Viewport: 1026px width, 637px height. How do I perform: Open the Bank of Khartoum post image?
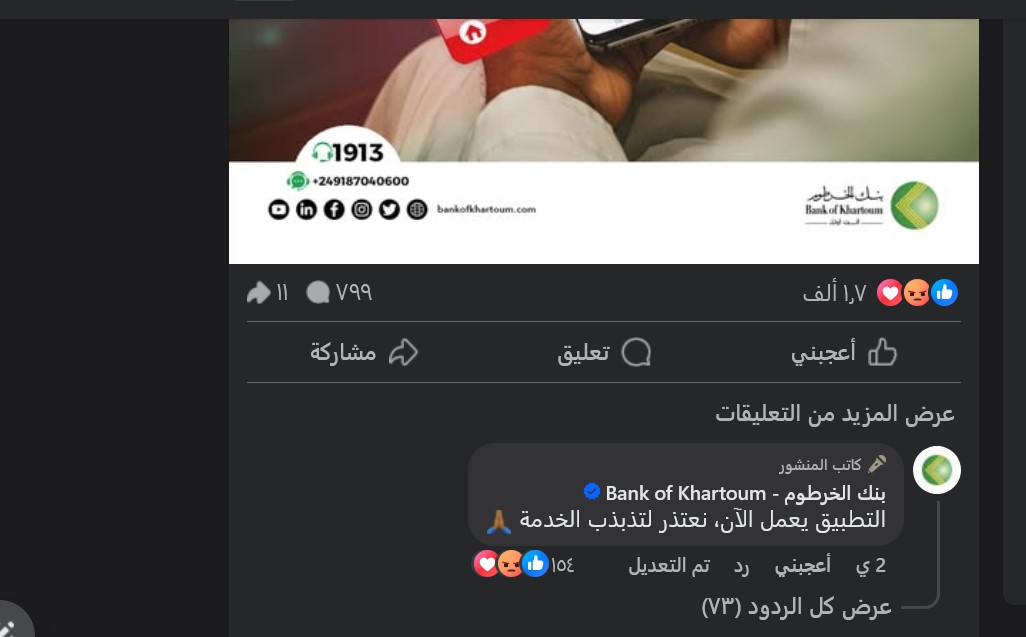603,141
